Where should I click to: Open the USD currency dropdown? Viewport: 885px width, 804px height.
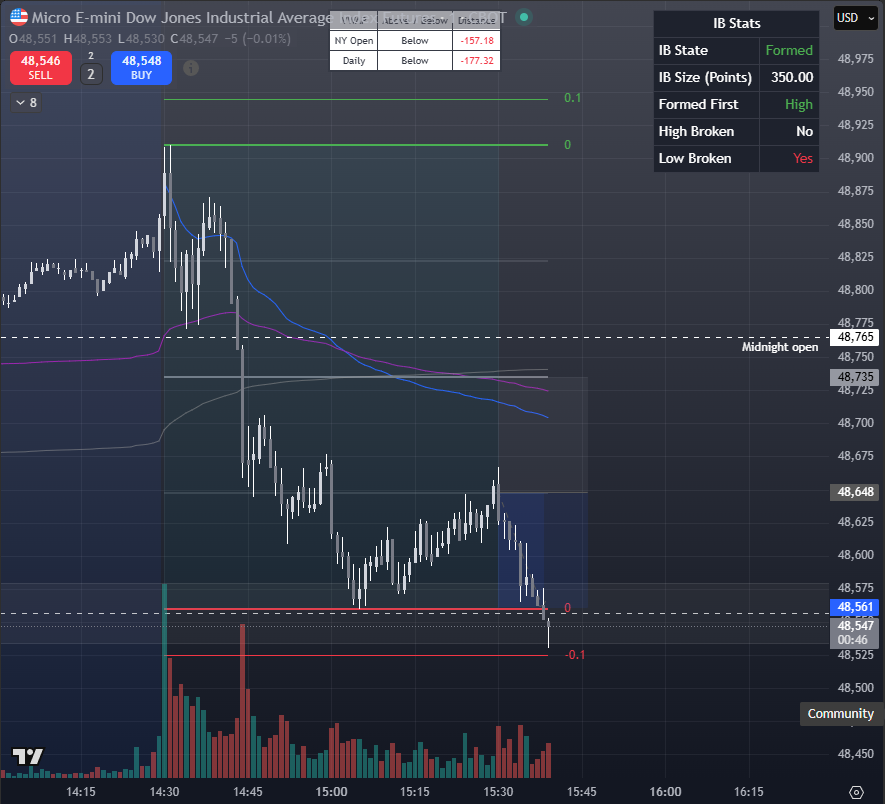coord(856,18)
